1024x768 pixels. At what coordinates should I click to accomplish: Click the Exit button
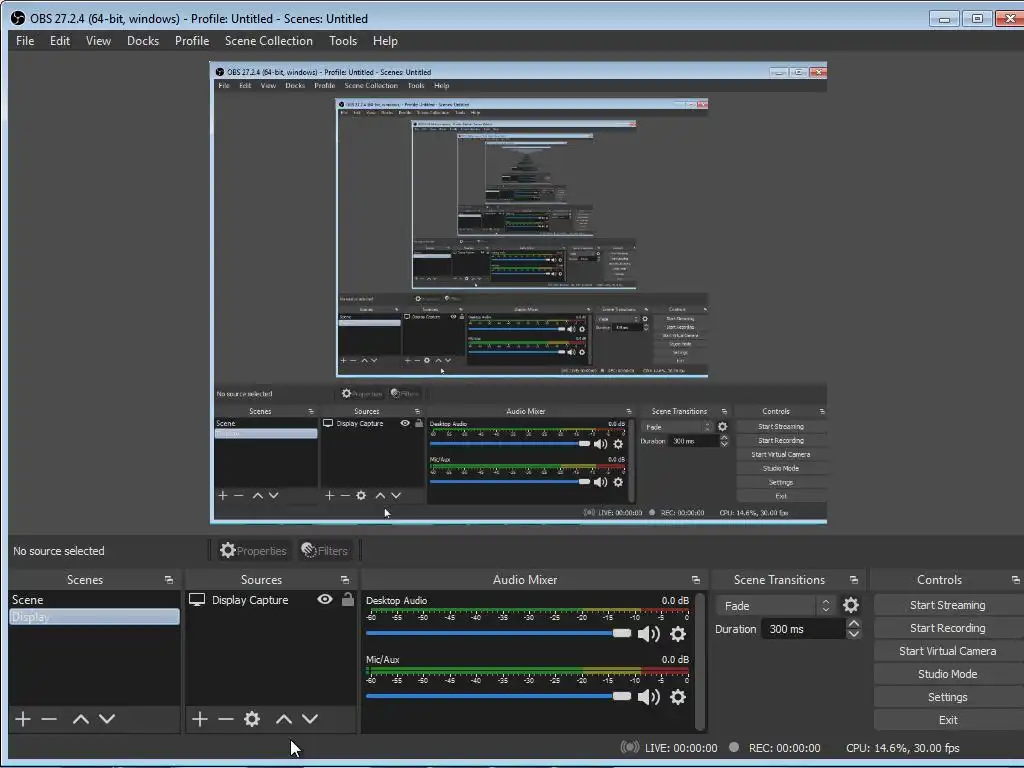(948, 720)
